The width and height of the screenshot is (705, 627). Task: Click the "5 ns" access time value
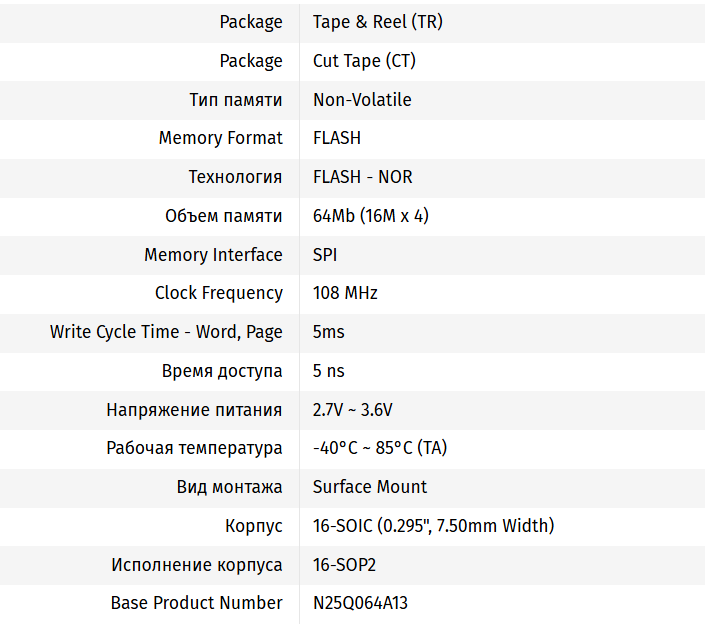(x=328, y=371)
